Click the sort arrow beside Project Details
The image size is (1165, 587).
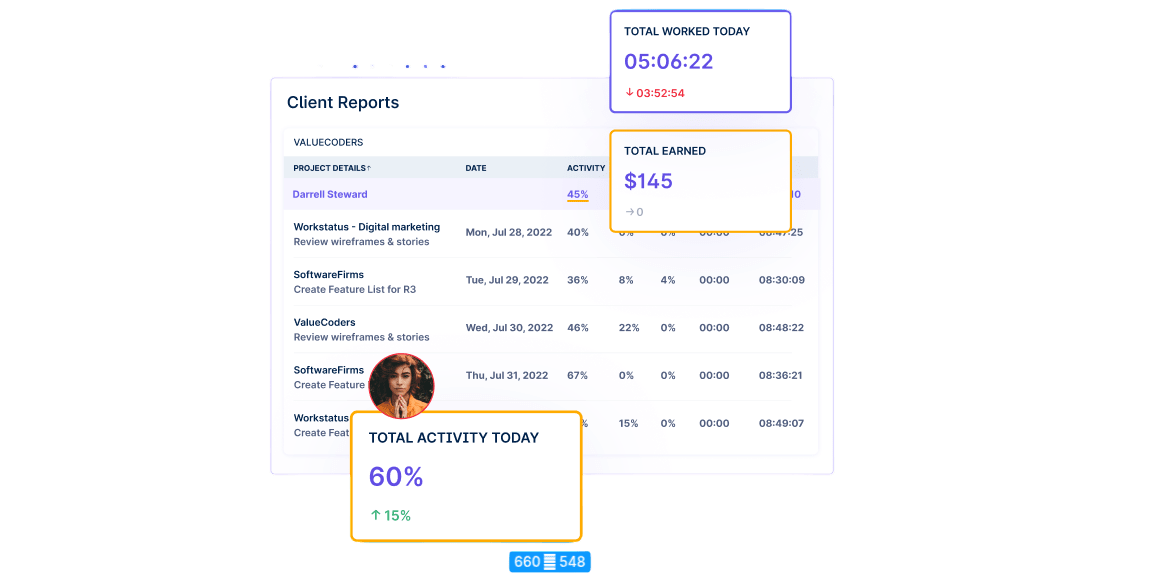(369, 168)
